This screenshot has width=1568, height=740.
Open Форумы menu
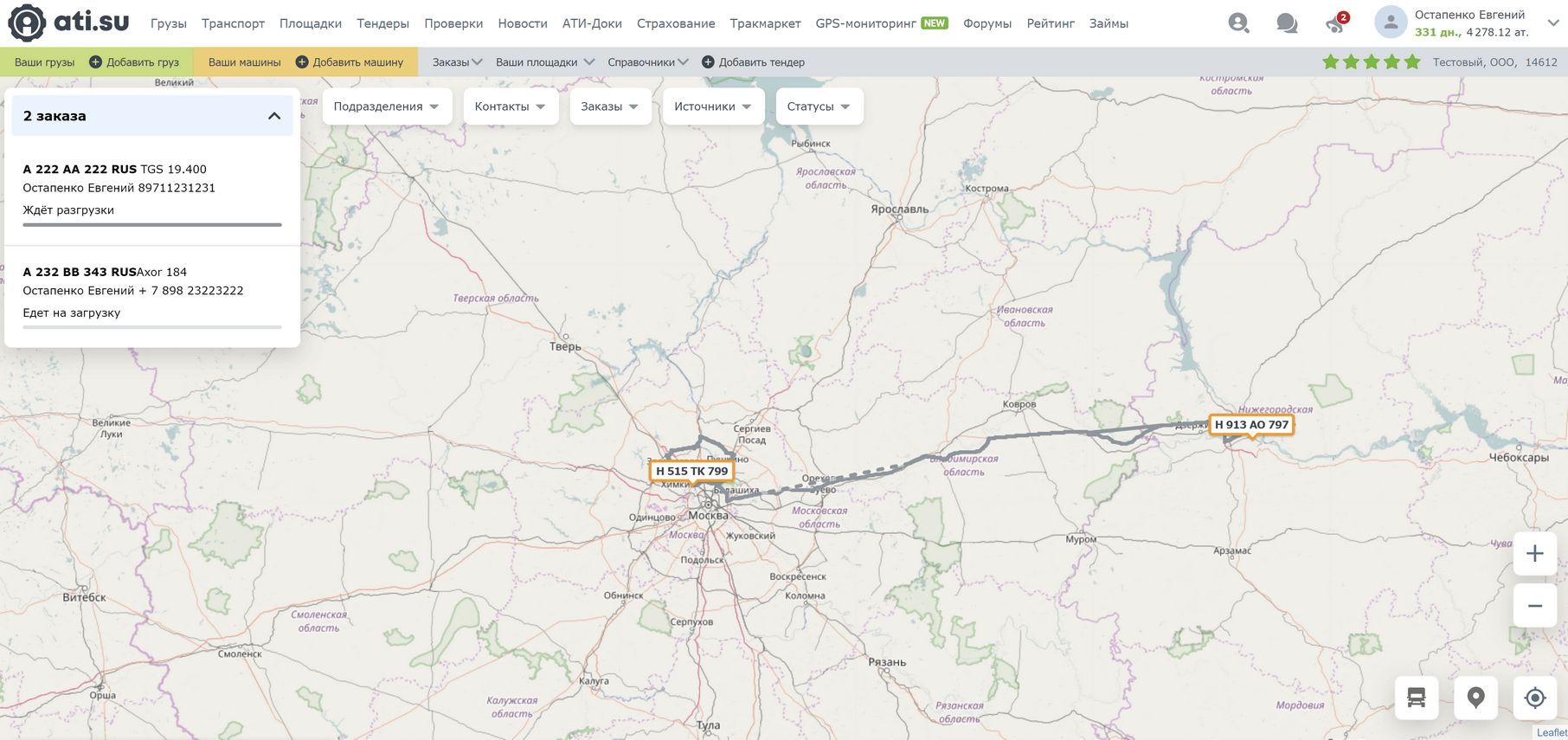(x=987, y=23)
